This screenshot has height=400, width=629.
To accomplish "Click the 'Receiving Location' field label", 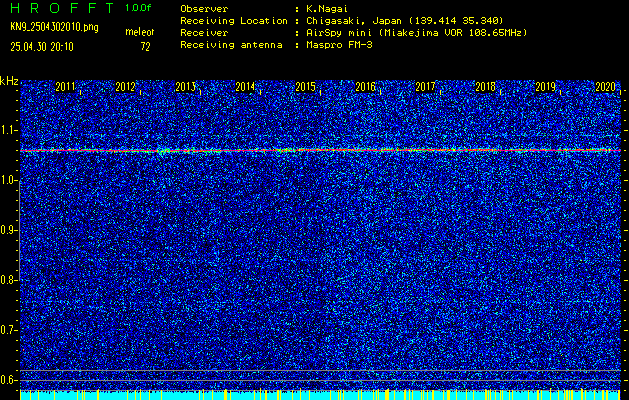I will coord(234,20).
